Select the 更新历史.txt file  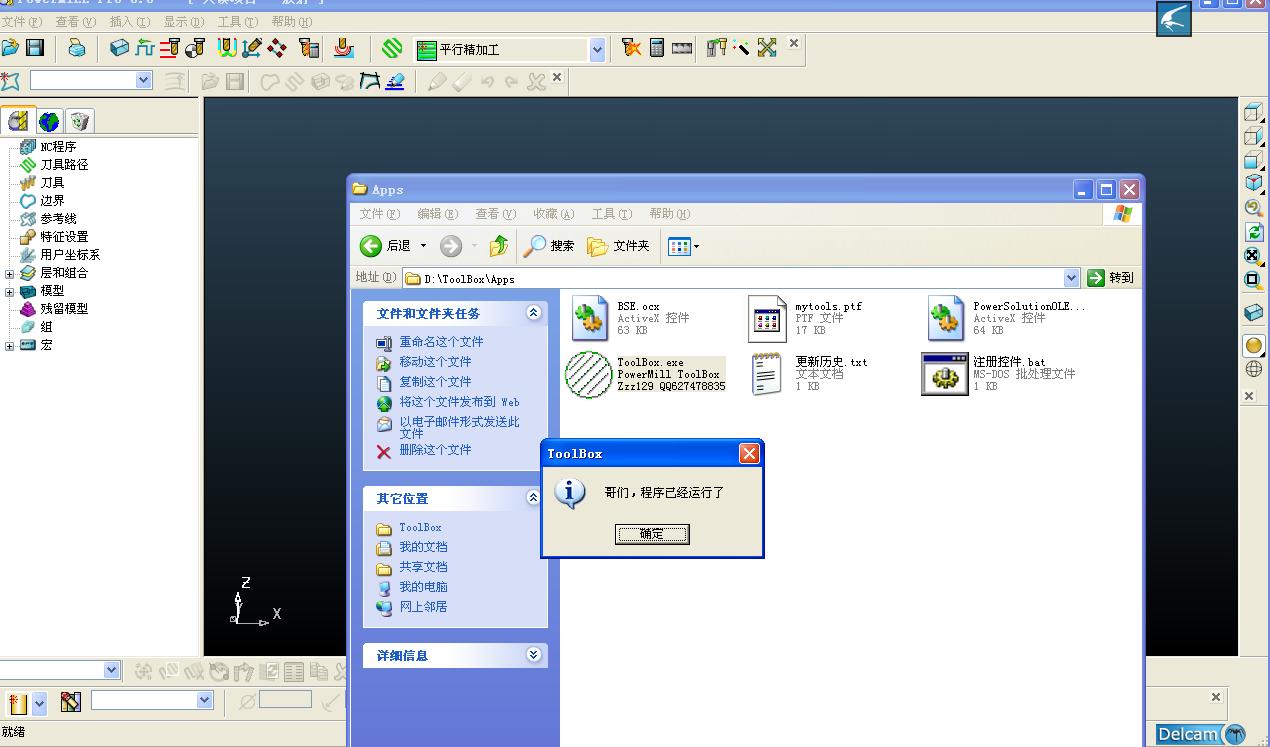click(809, 374)
